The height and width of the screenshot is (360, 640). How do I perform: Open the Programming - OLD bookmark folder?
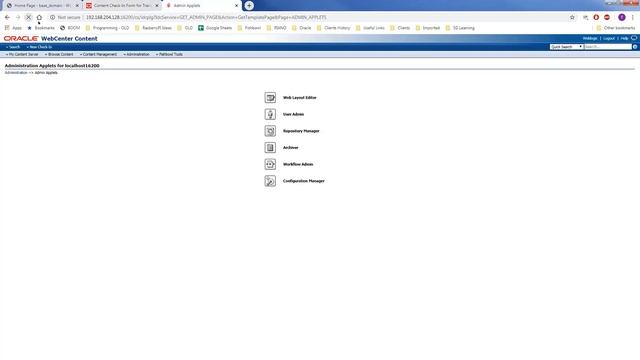[x=107, y=28]
